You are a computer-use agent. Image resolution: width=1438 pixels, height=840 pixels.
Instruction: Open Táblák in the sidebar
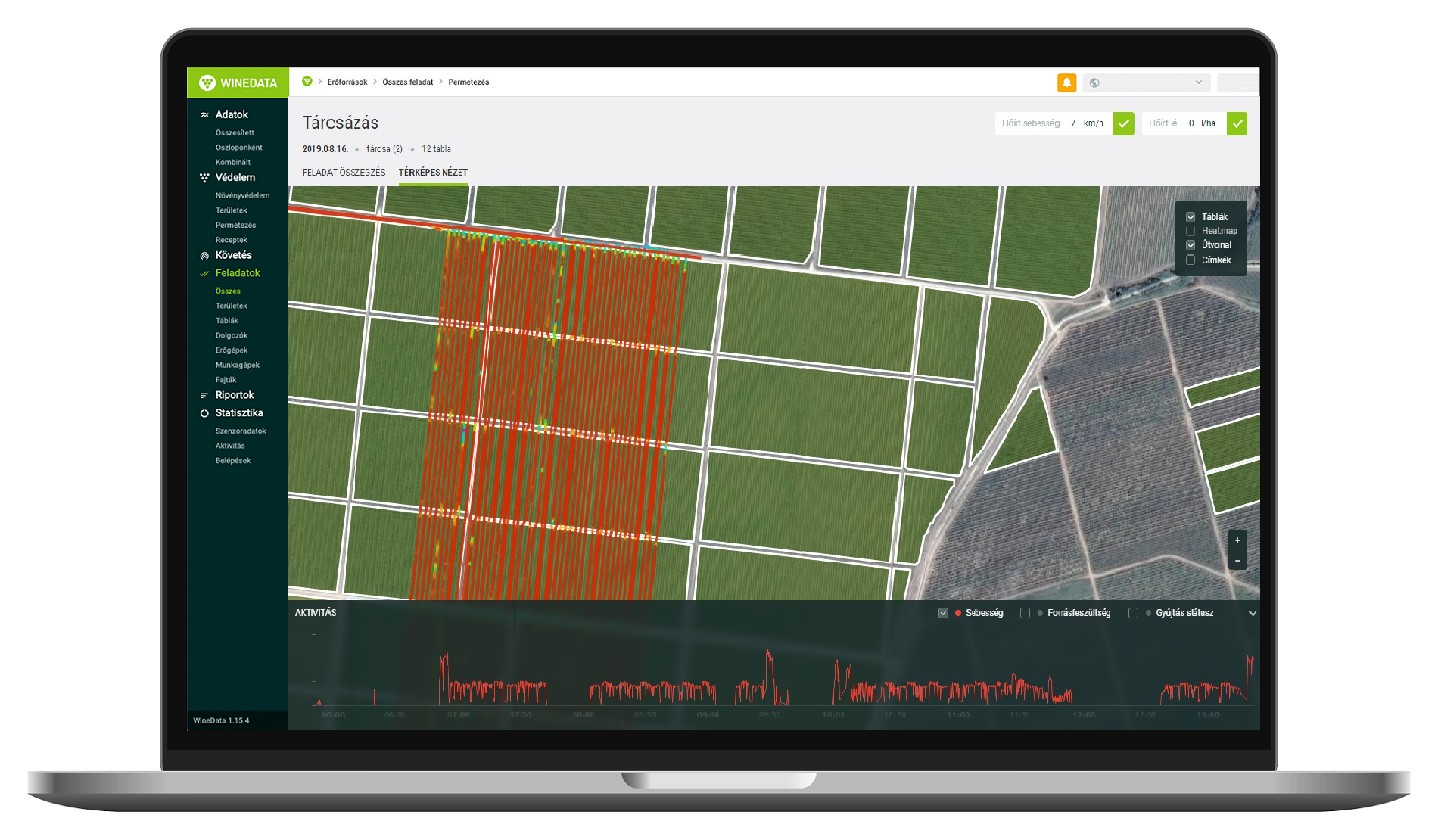point(227,321)
